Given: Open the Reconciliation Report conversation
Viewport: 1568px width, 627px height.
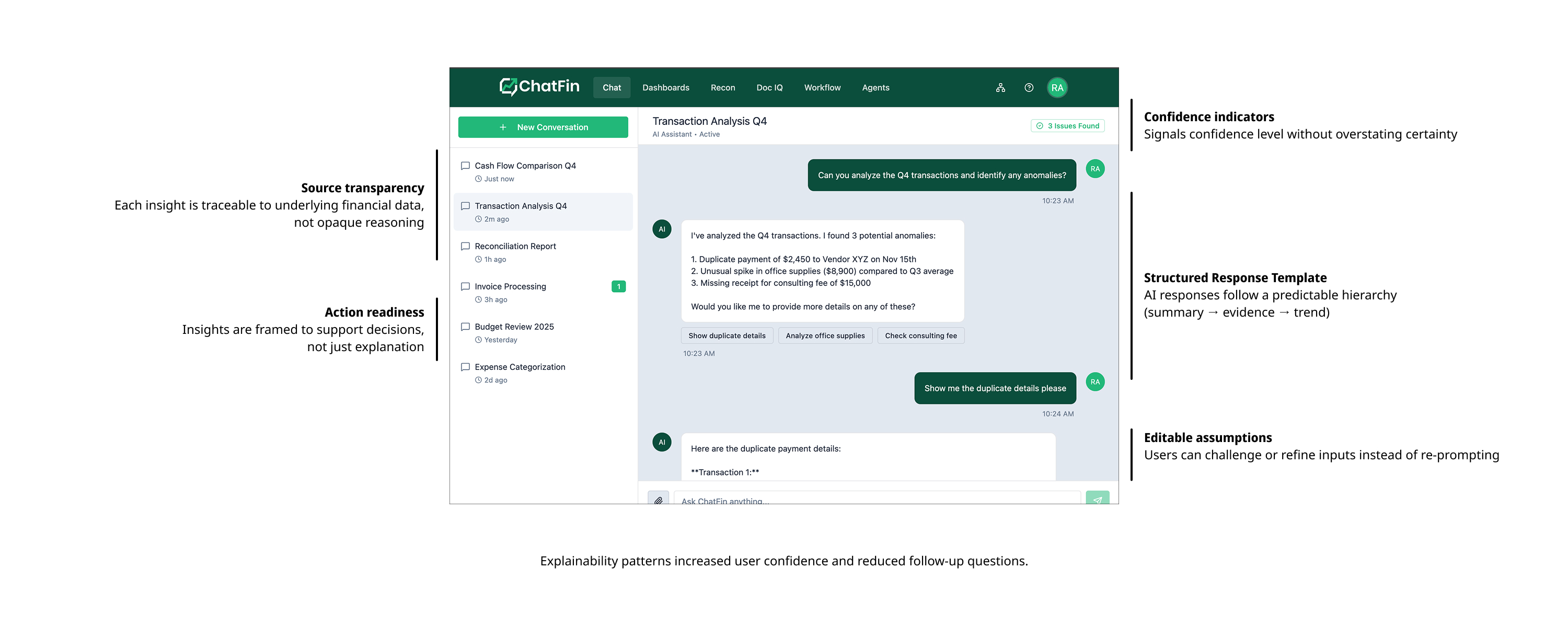Looking at the screenshot, I should [x=515, y=246].
